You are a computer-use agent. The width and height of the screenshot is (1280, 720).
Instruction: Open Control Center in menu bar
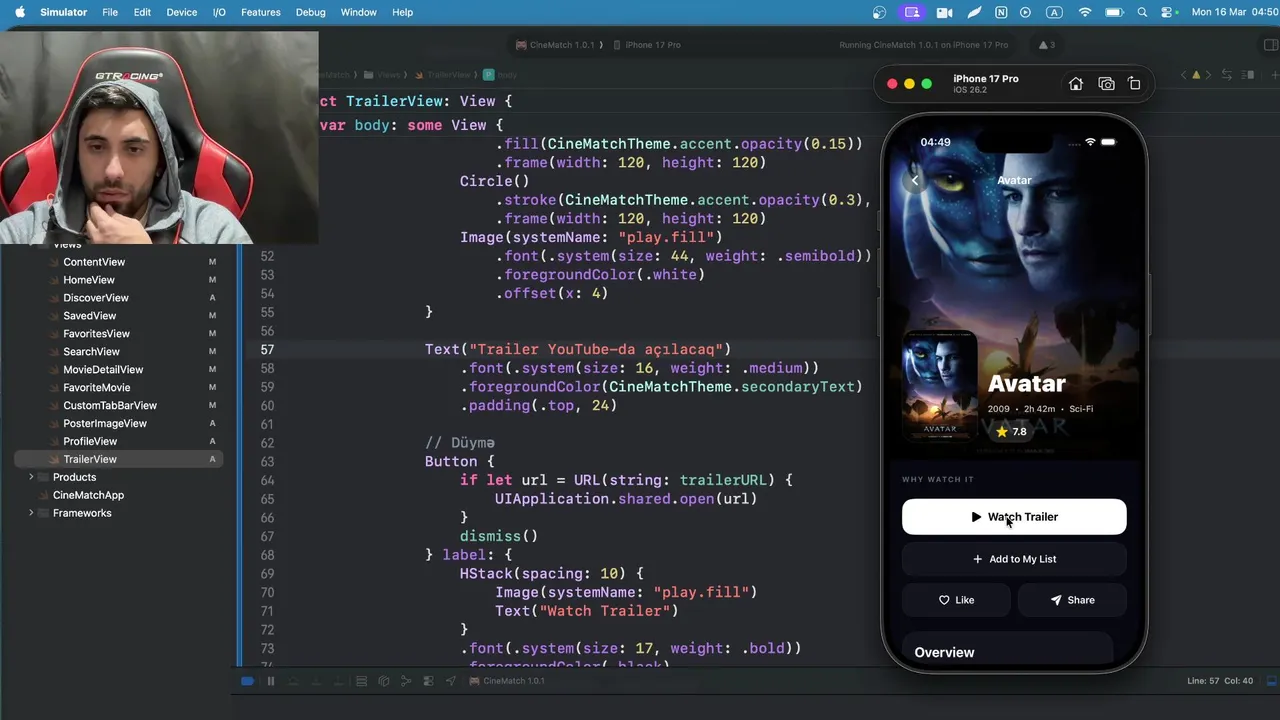[x=1168, y=12]
